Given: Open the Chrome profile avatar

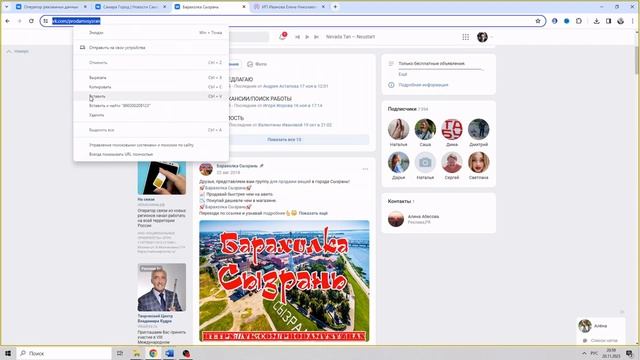Looking at the screenshot, I should coord(620,21).
